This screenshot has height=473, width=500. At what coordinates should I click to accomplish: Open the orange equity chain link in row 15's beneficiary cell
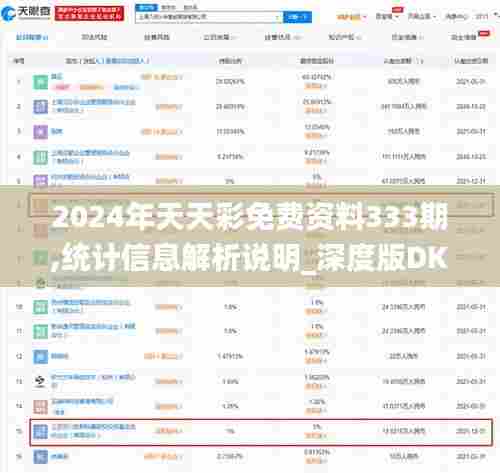315,435
